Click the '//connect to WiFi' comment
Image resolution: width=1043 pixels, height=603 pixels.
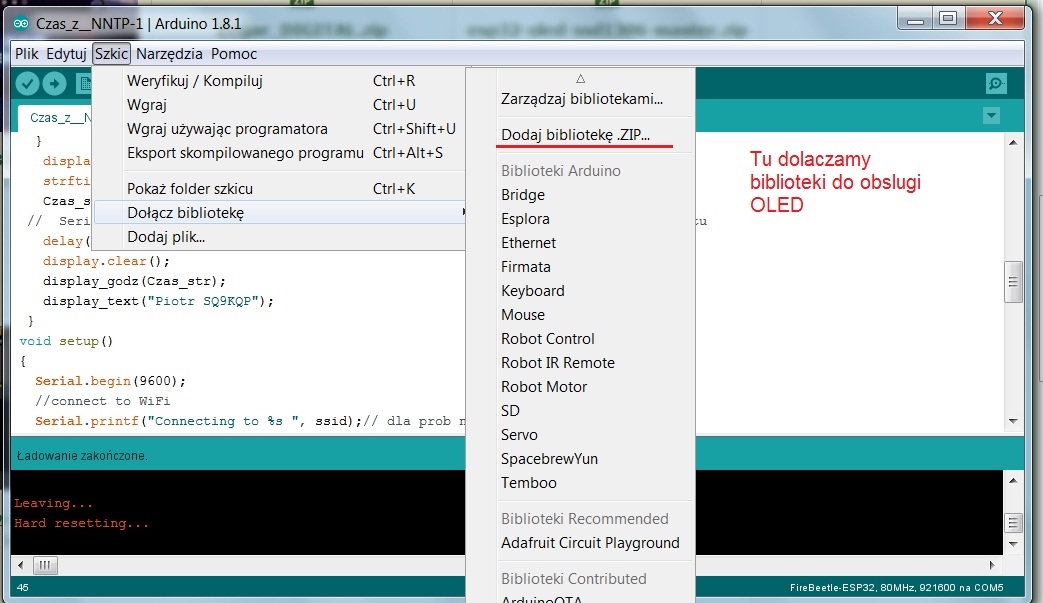tap(102, 401)
